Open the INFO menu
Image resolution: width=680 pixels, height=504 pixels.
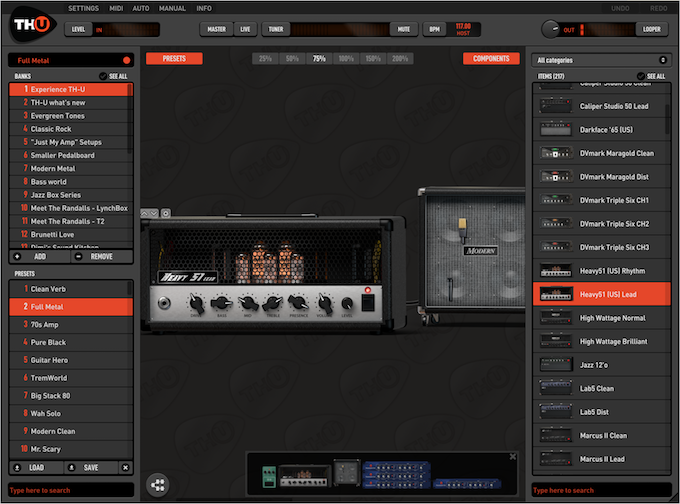coord(204,8)
